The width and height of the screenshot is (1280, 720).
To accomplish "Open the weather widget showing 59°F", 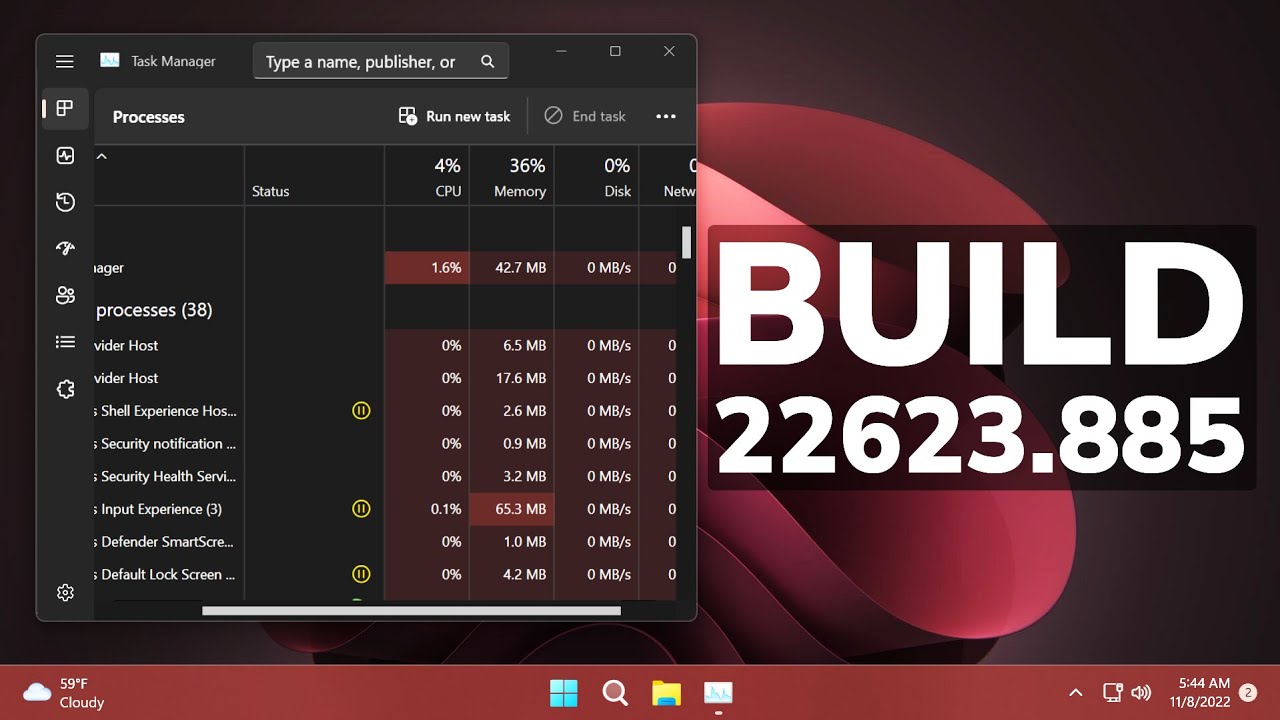I will tap(64, 693).
